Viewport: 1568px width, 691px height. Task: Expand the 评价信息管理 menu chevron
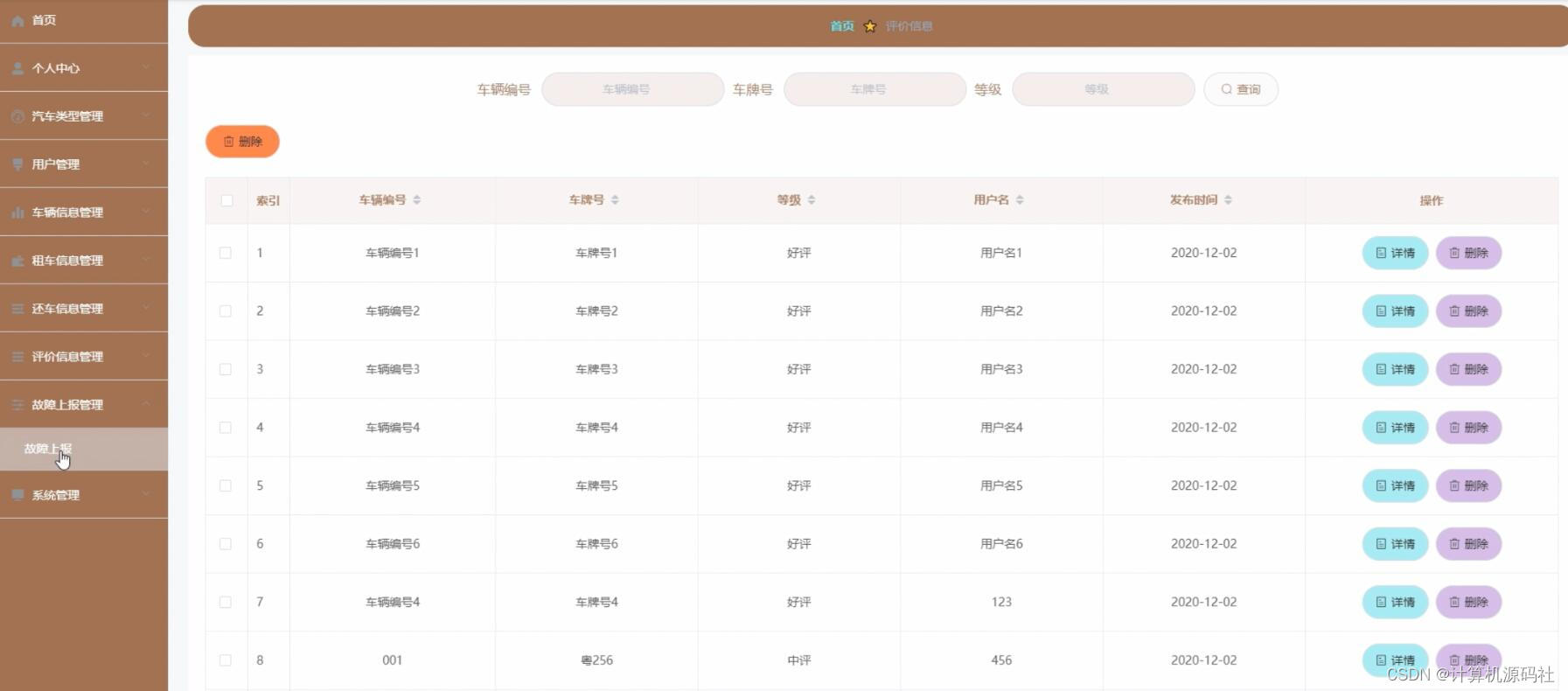click(146, 356)
